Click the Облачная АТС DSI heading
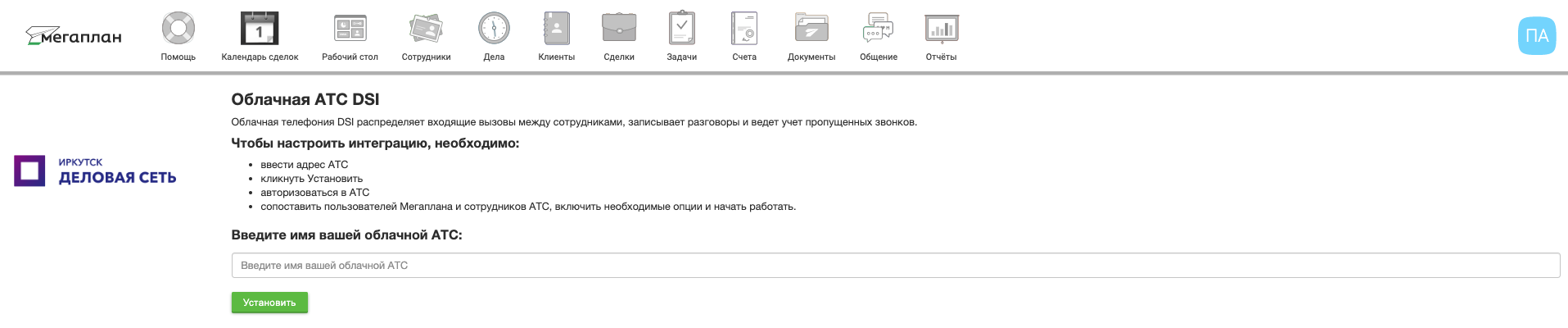 click(305, 99)
